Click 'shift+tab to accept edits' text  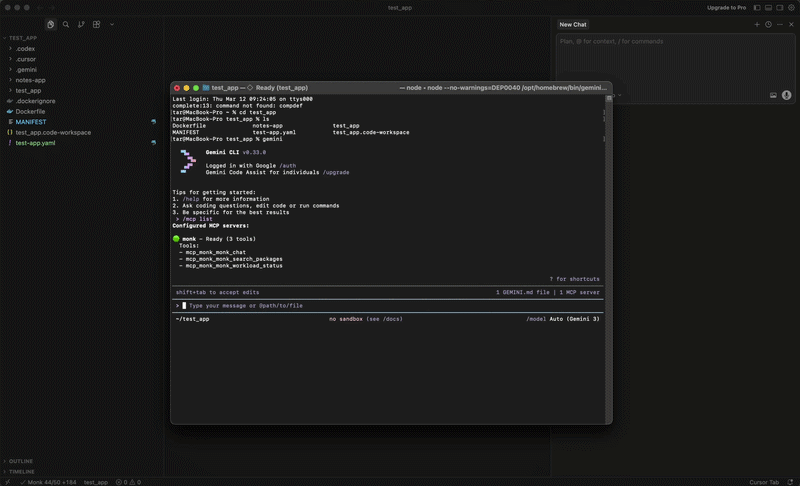pyautogui.click(x=217, y=293)
